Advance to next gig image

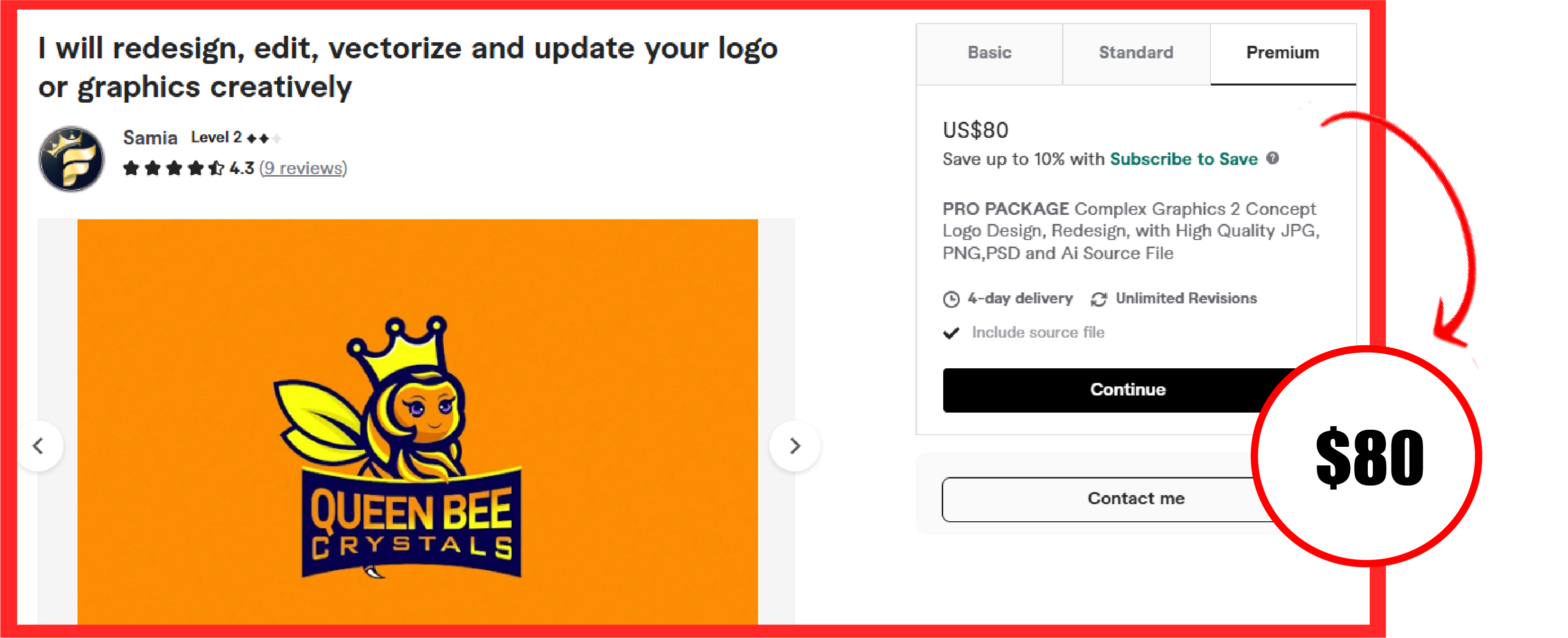point(794,446)
